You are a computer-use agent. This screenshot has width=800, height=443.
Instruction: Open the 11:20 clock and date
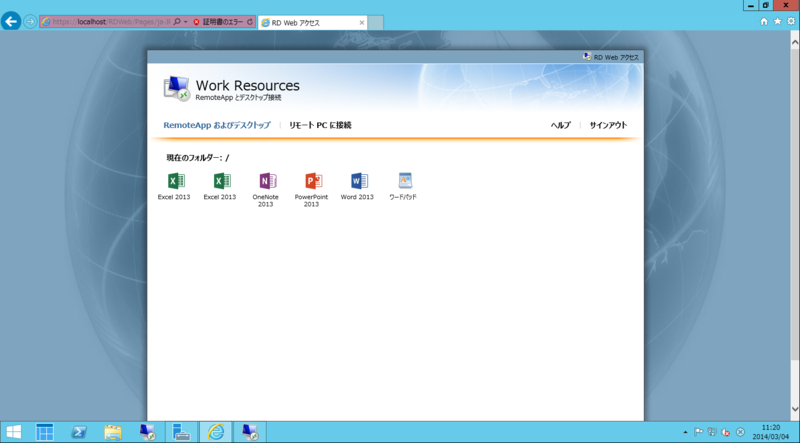[x=771, y=432]
